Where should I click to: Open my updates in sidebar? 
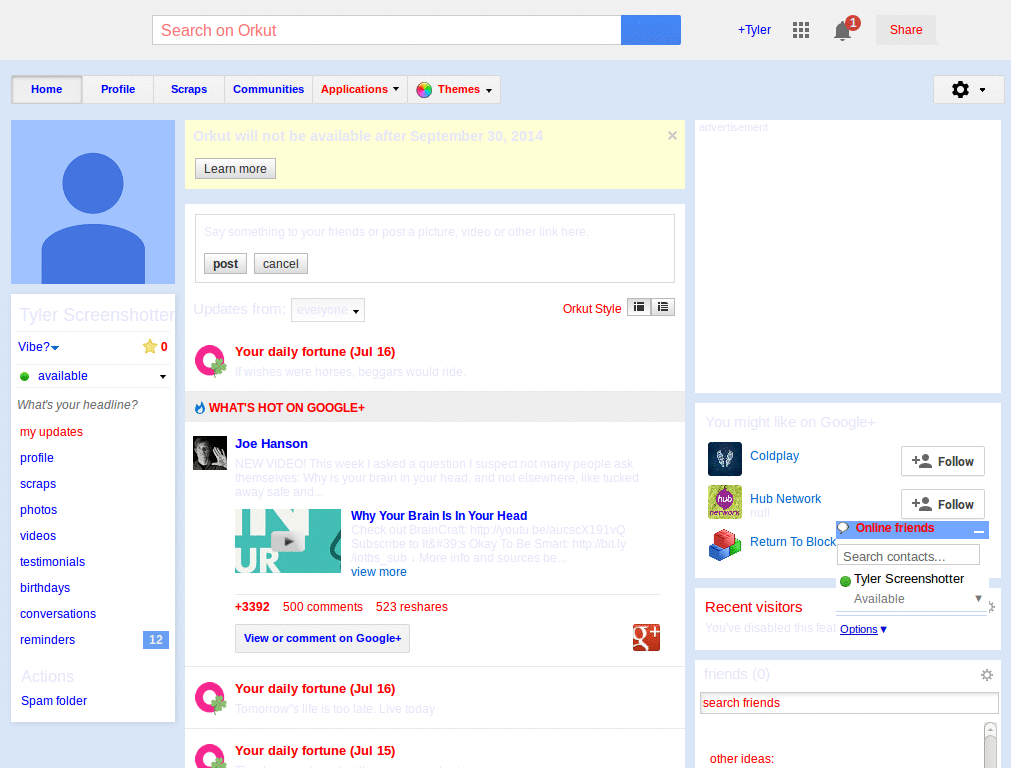tap(52, 432)
